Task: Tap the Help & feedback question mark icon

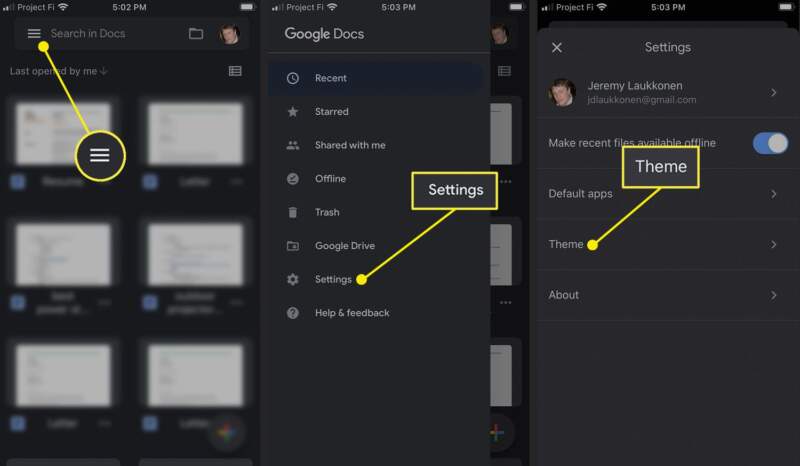Action: pos(292,313)
